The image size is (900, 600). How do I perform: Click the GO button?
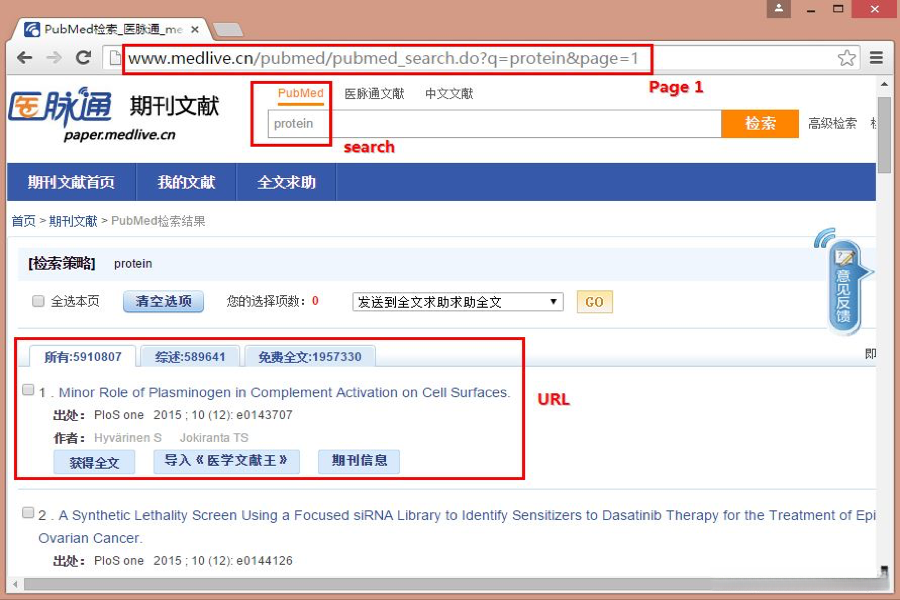pyautogui.click(x=594, y=302)
